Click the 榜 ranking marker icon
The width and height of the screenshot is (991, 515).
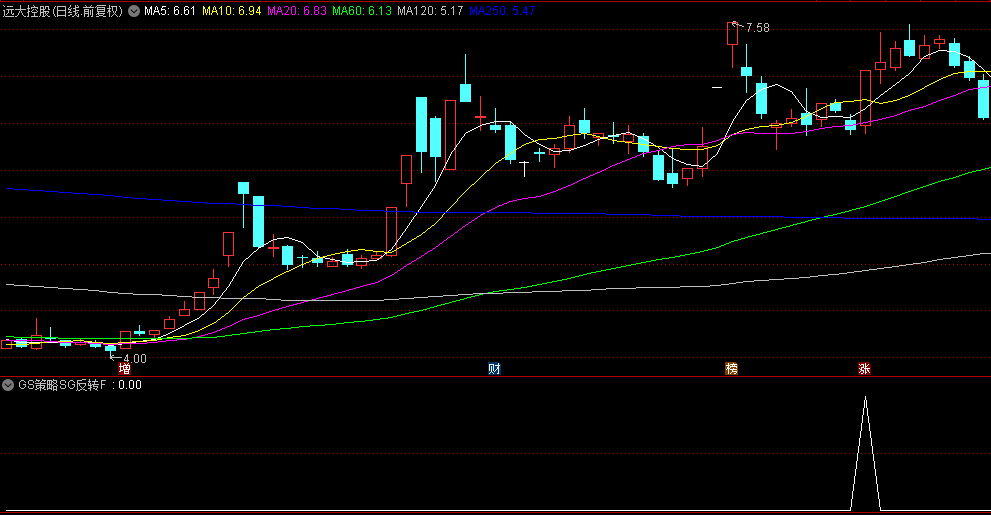pyautogui.click(x=731, y=368)
